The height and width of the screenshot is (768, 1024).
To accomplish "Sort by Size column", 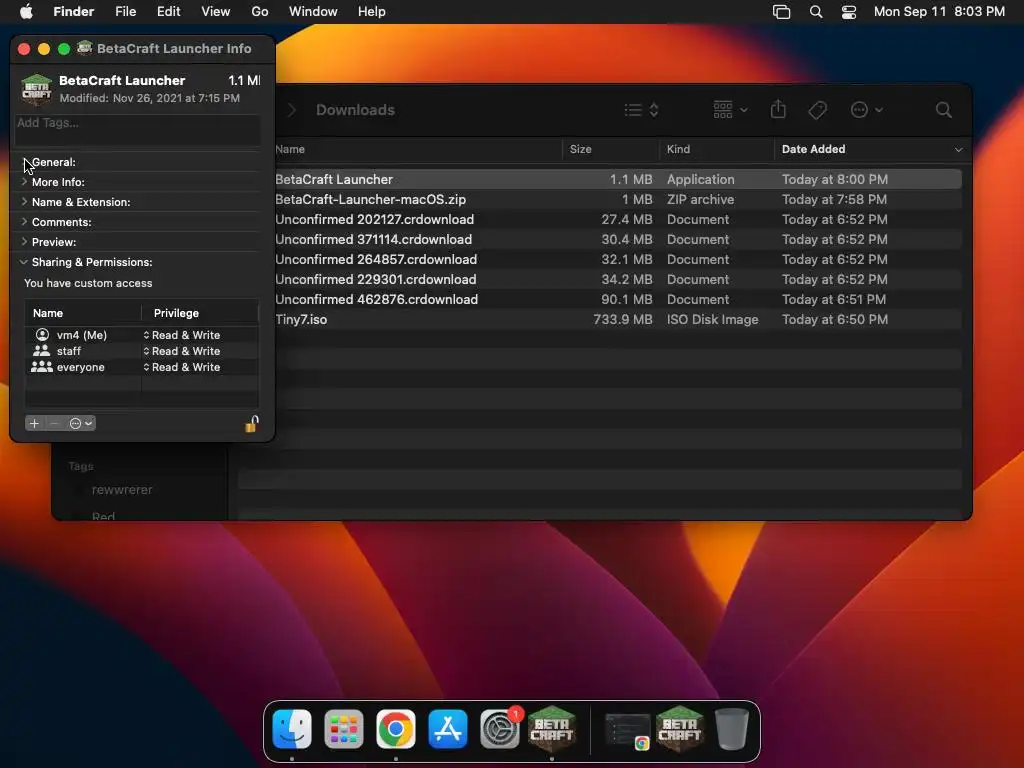I will [611, 150].
